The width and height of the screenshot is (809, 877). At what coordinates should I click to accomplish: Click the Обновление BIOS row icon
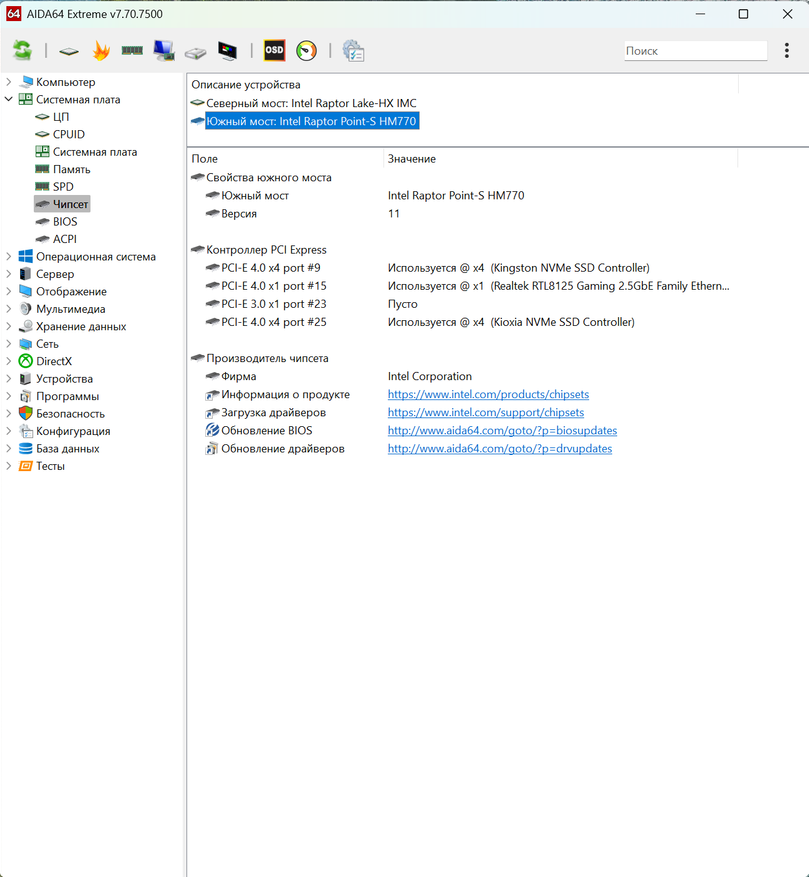pyautogui.click(x=212, y=430)
